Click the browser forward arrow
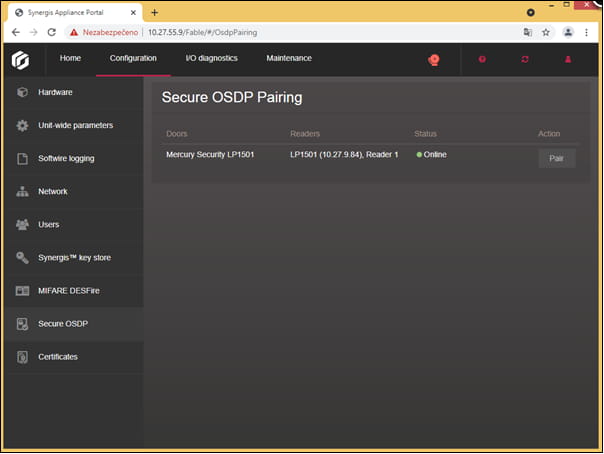 coord(34,32)
